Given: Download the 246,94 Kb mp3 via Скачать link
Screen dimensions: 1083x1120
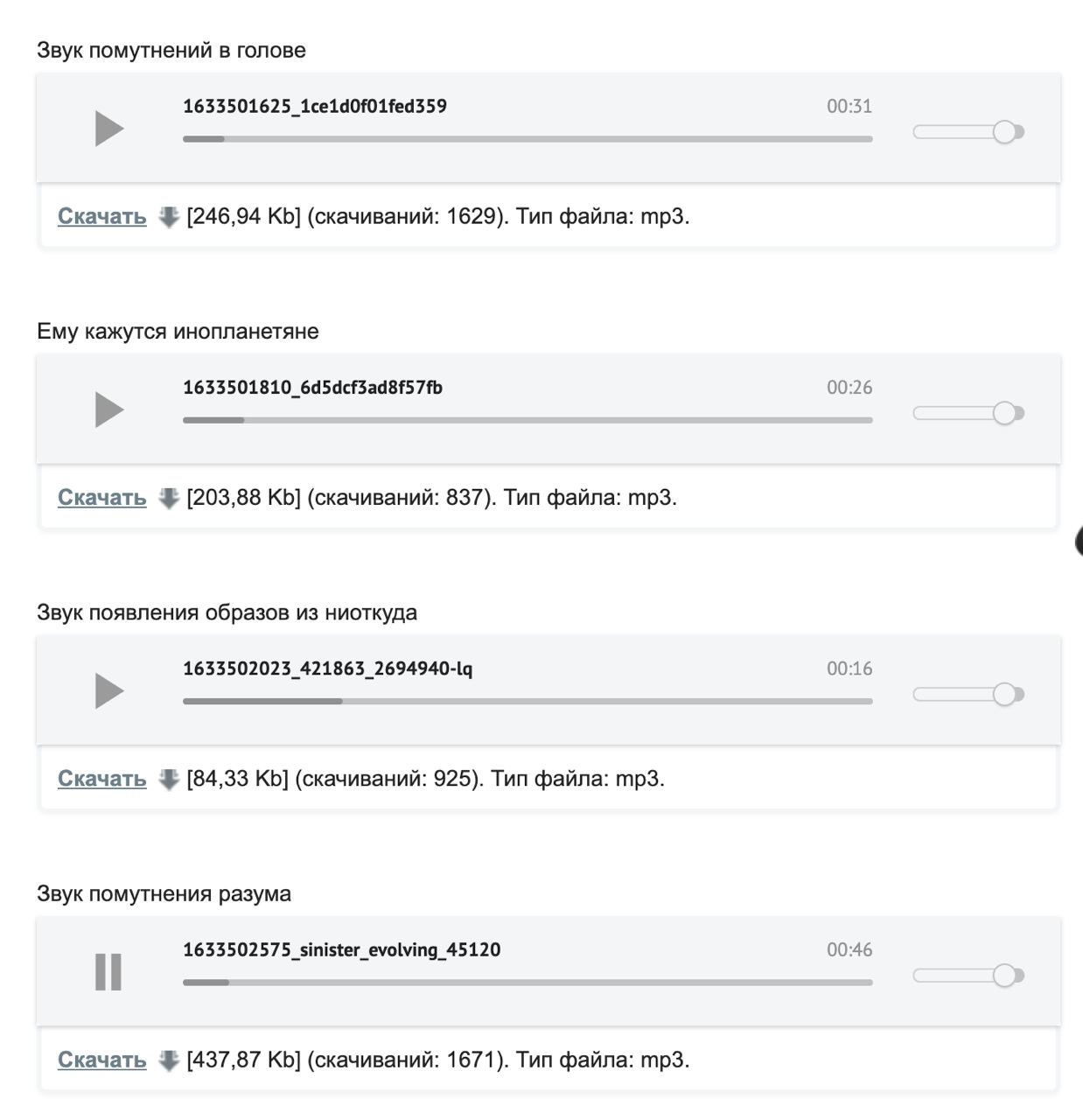Looking at the screenshot, I should click(101, 216).
